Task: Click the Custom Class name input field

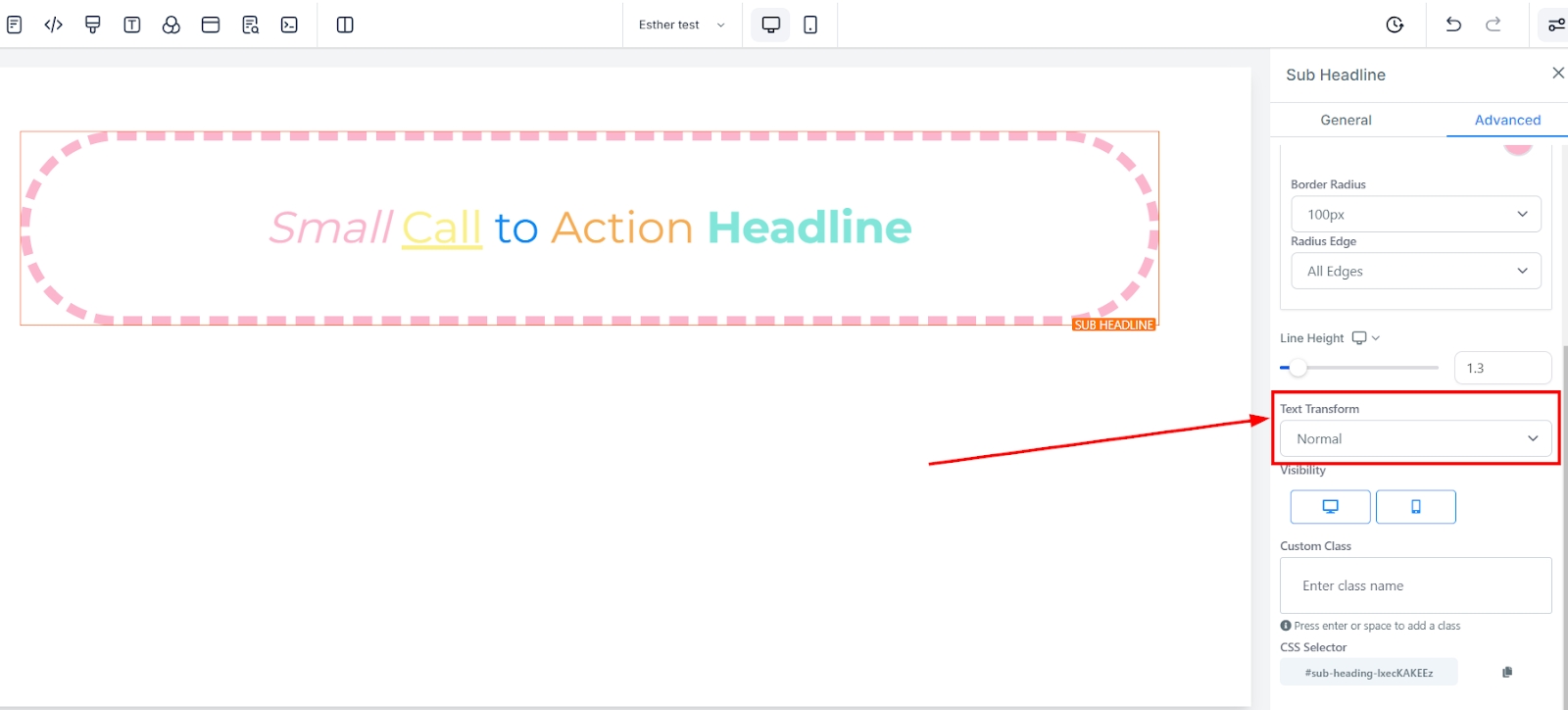Action: click(x=1415, y=585)
